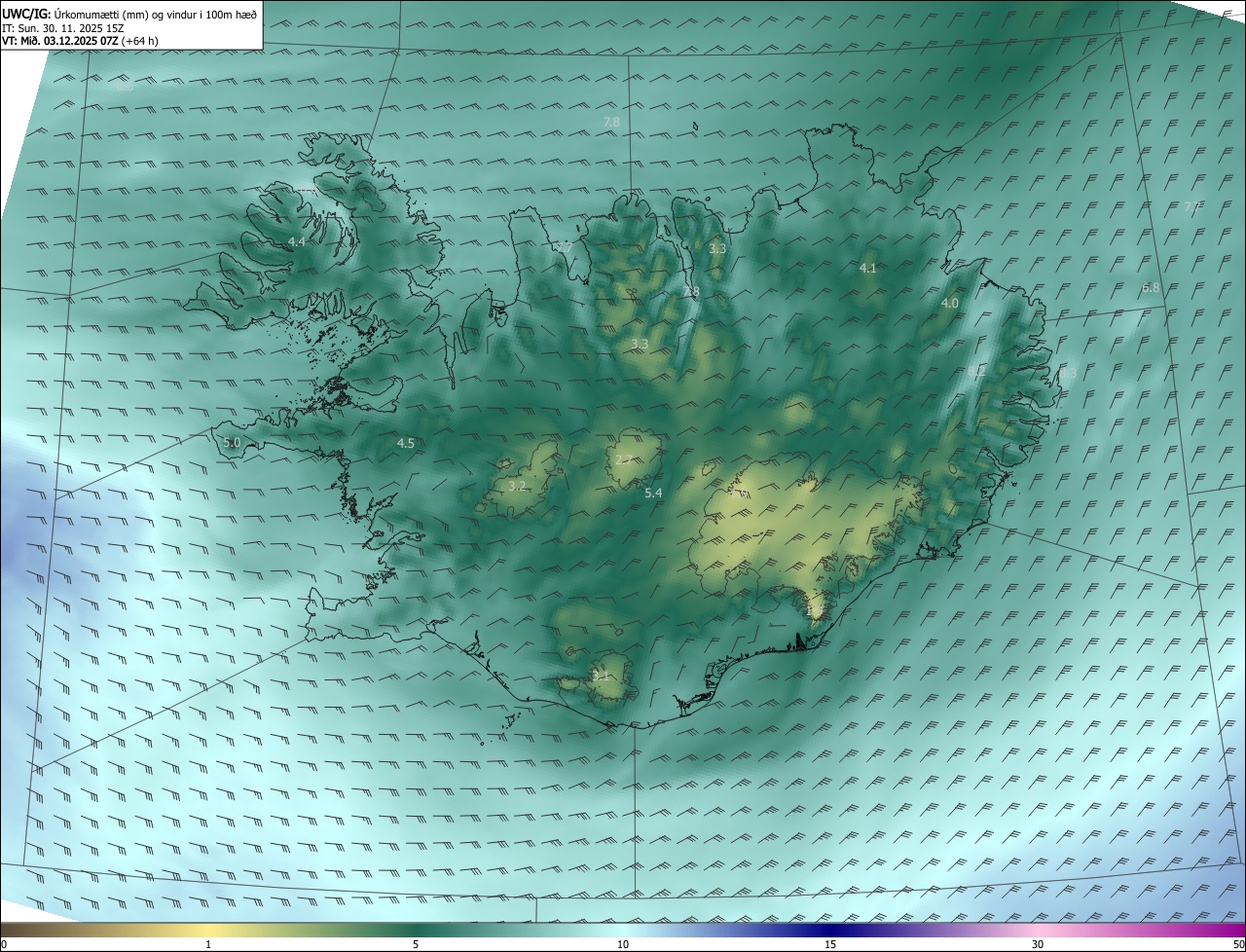Click the "3.2" value on the glacier
The height and width of the screenshot is (952, 1246).
click(517, 486)
